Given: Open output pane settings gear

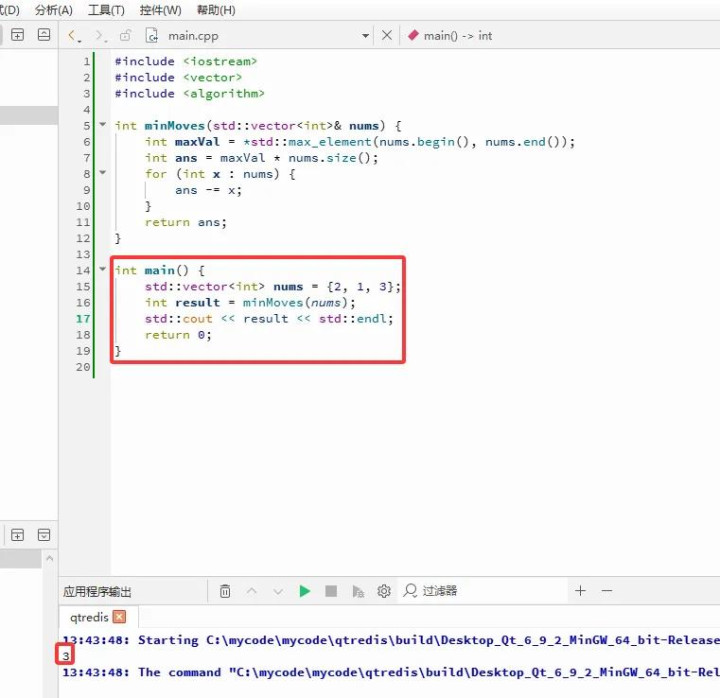Looking at the screenshot, I should (x=384, y=591).
